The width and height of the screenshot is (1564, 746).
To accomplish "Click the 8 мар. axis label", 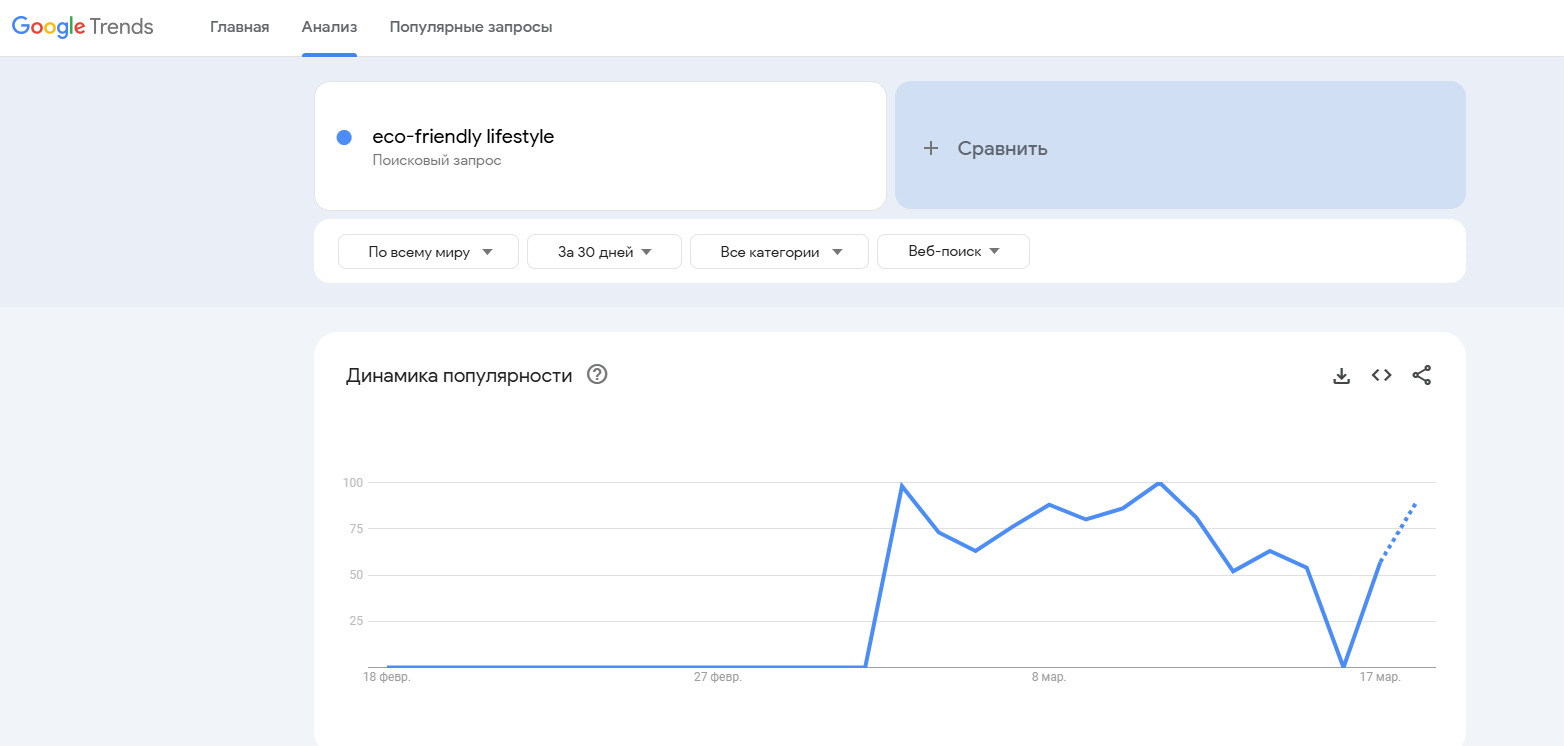I will (1049, 678).
